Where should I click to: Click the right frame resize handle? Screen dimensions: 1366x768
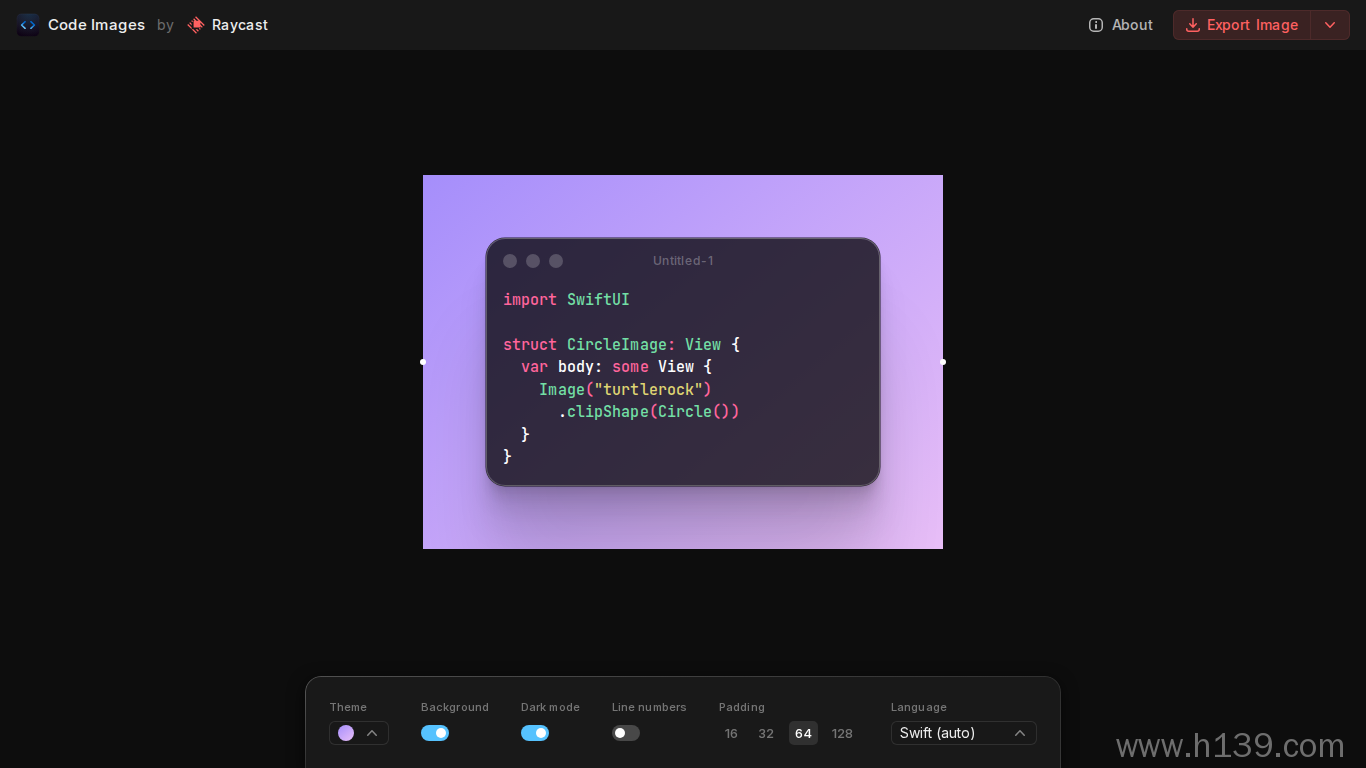pyautogui.click(x=943, y=362)
